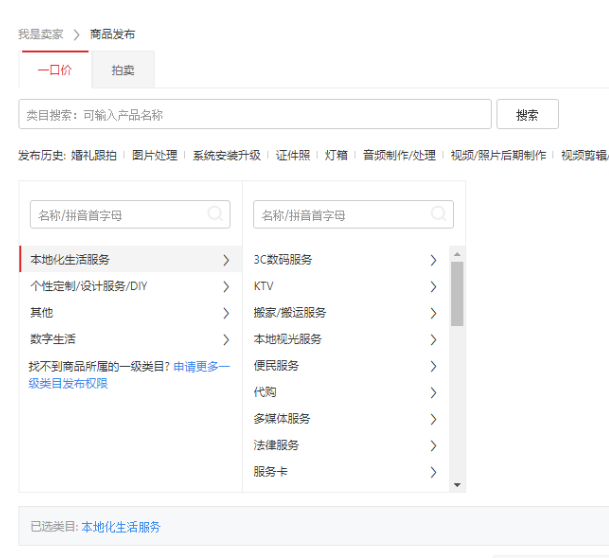Select the 法律服务 subcategory
The height and width of the screenshot is (558, 609).
pos(276,445)
